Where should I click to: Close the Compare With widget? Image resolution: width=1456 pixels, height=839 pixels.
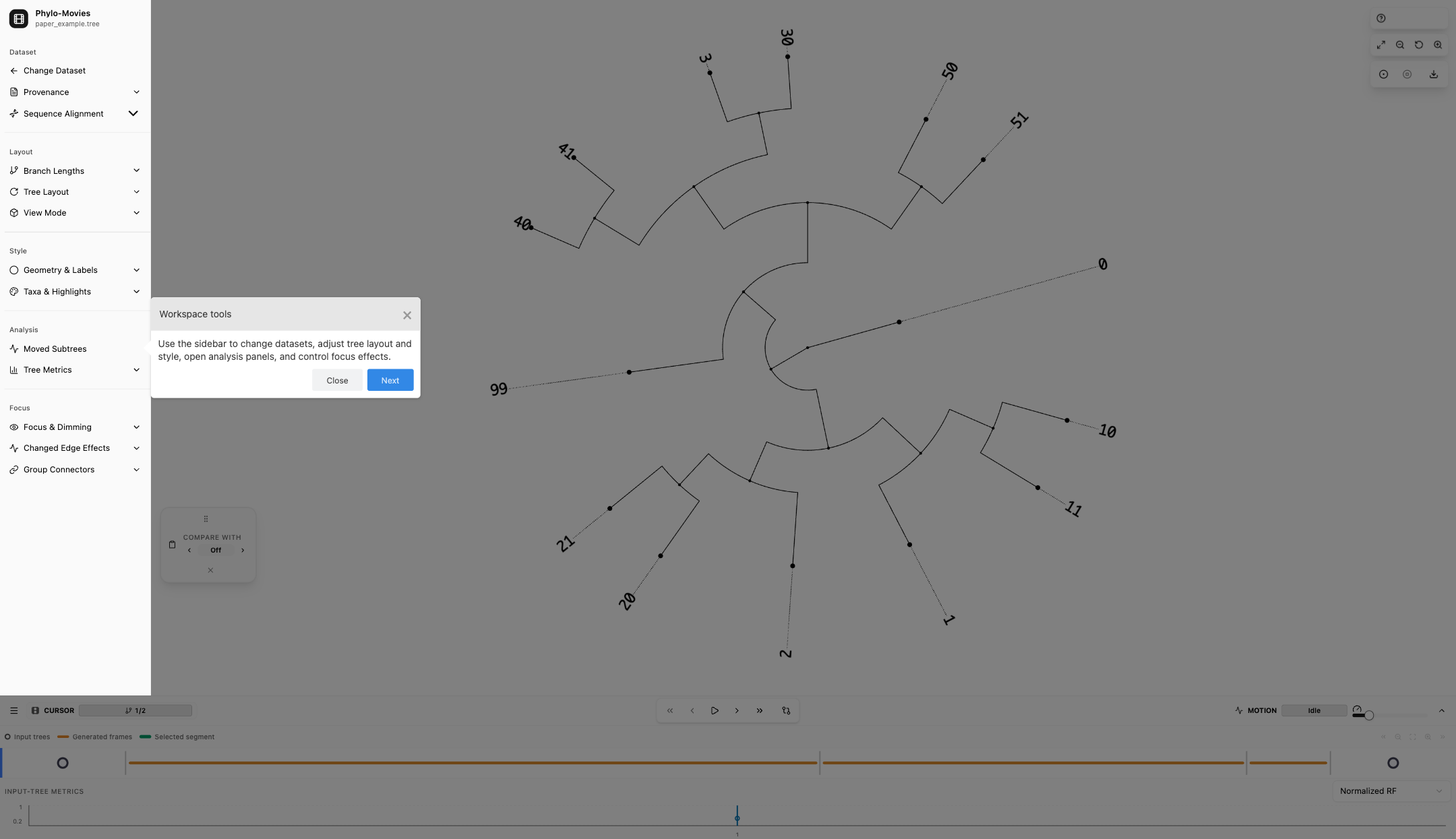point(210,570)
